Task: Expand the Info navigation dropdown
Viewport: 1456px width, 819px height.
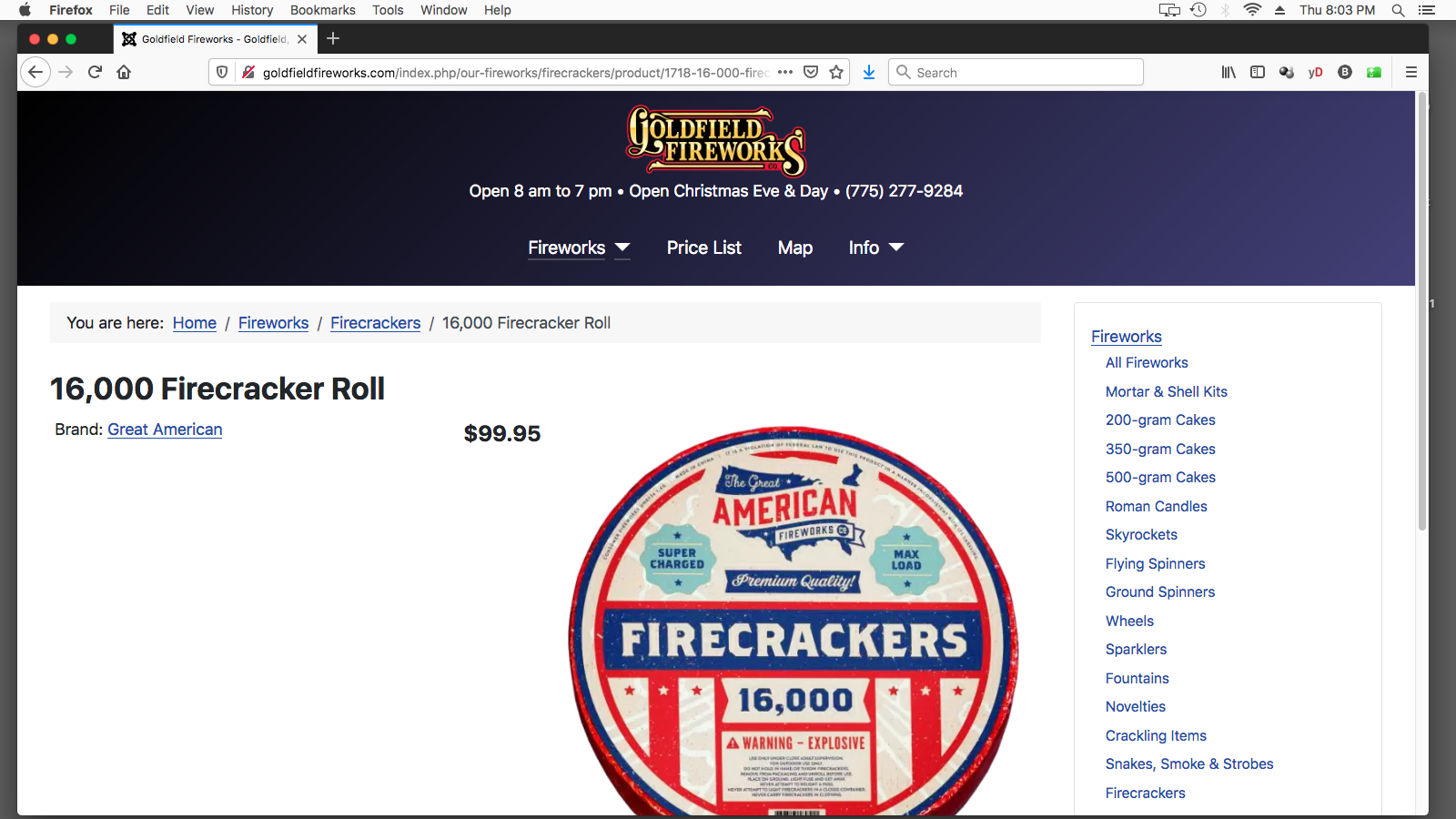Action: (895, 248)
